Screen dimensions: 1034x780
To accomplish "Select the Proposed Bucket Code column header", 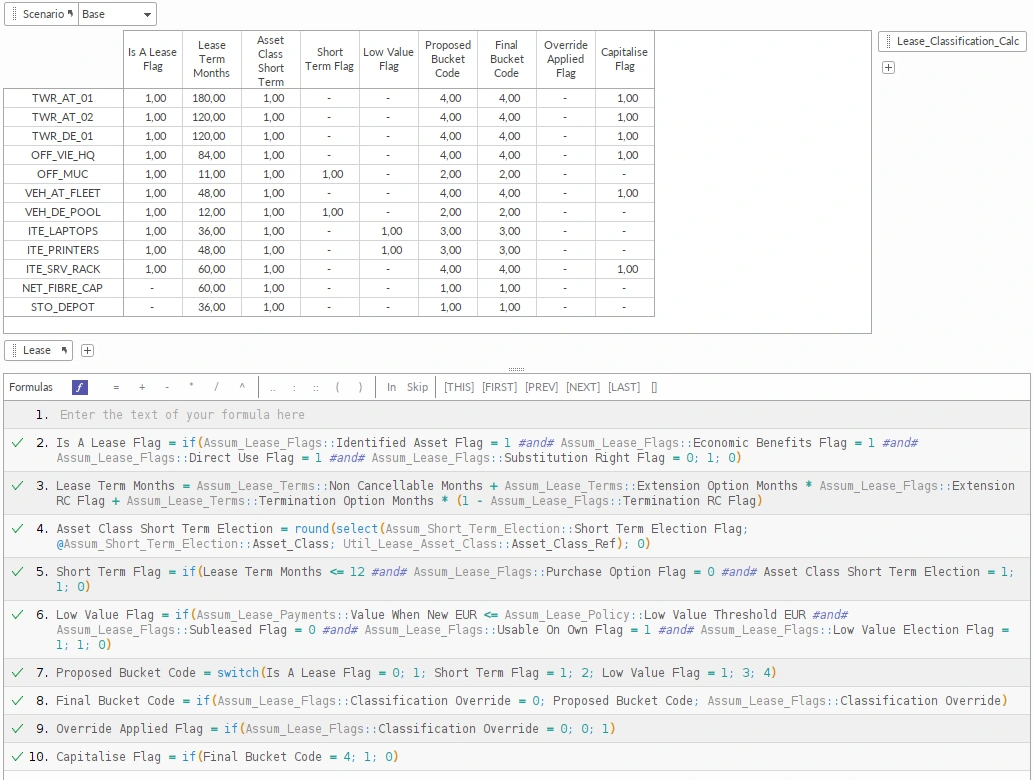I will (x=448, y=59).
